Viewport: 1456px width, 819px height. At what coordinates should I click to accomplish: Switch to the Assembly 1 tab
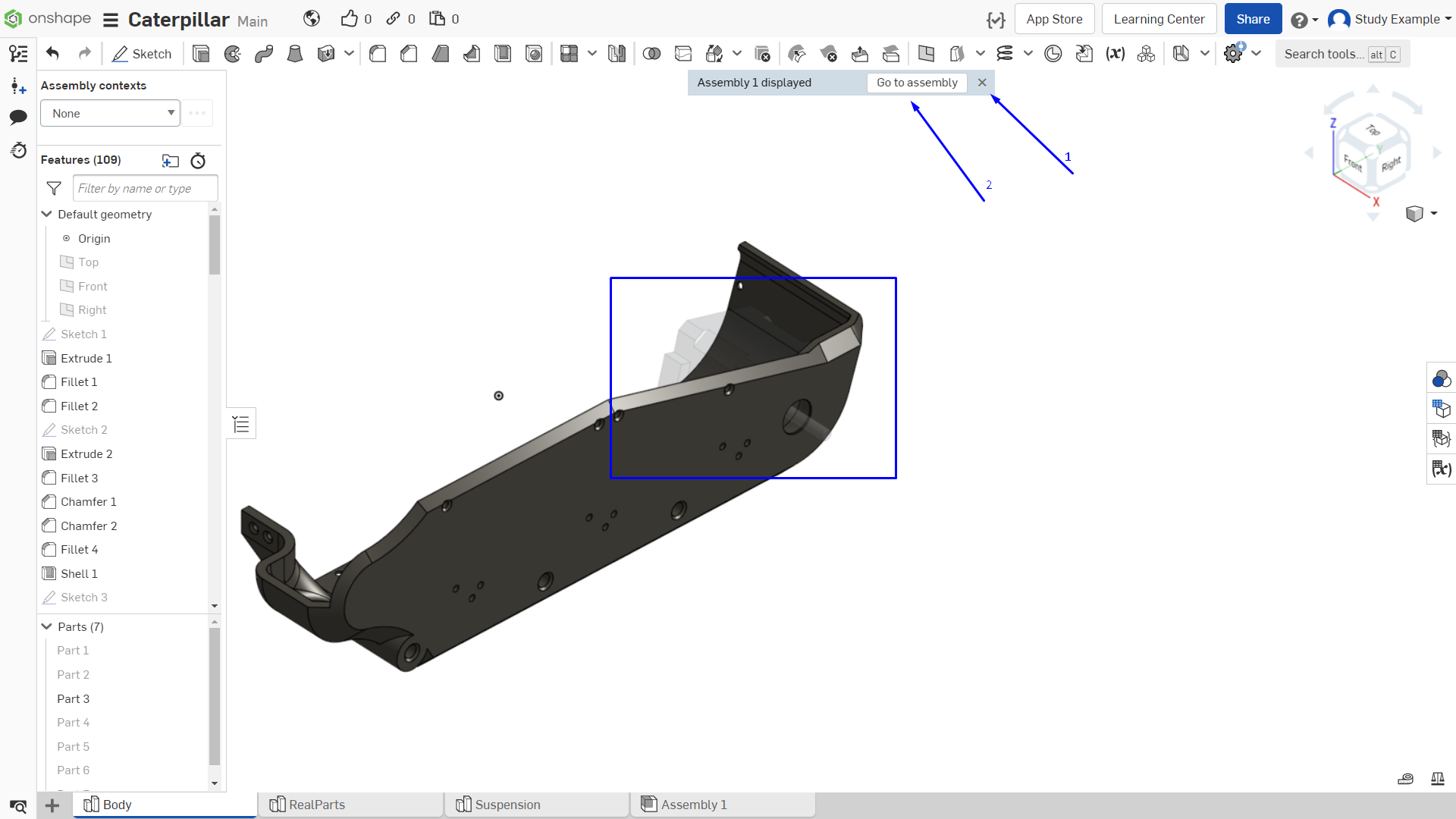[723, 805]
